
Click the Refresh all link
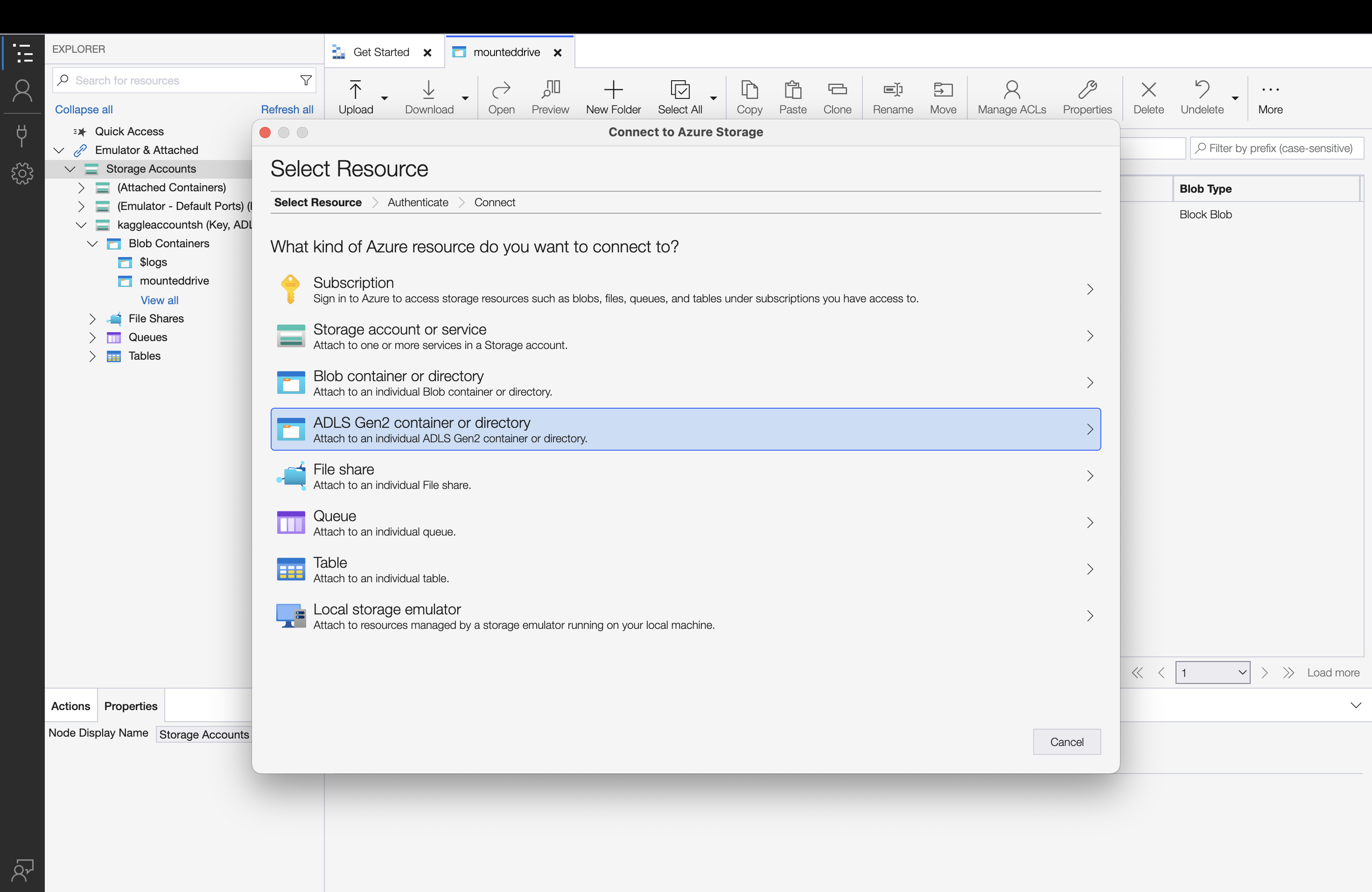tap(287, 110)
